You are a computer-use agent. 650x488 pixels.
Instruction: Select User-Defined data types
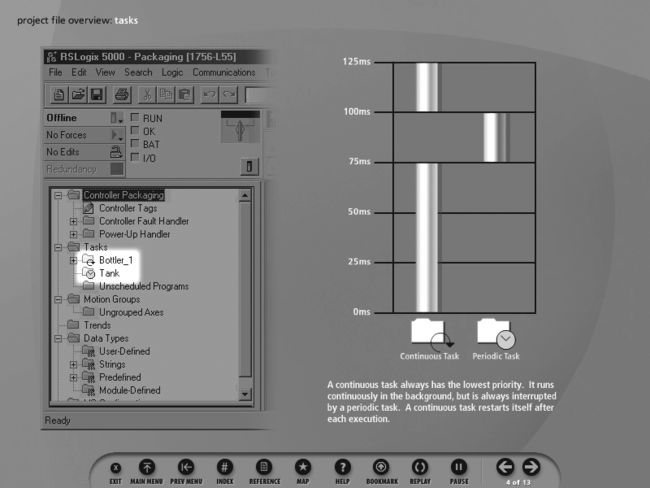coord(124,351)
